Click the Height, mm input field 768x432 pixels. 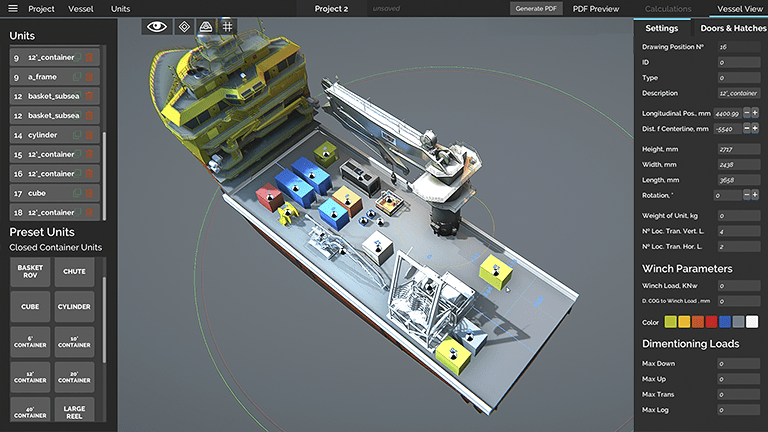(739, 149)
